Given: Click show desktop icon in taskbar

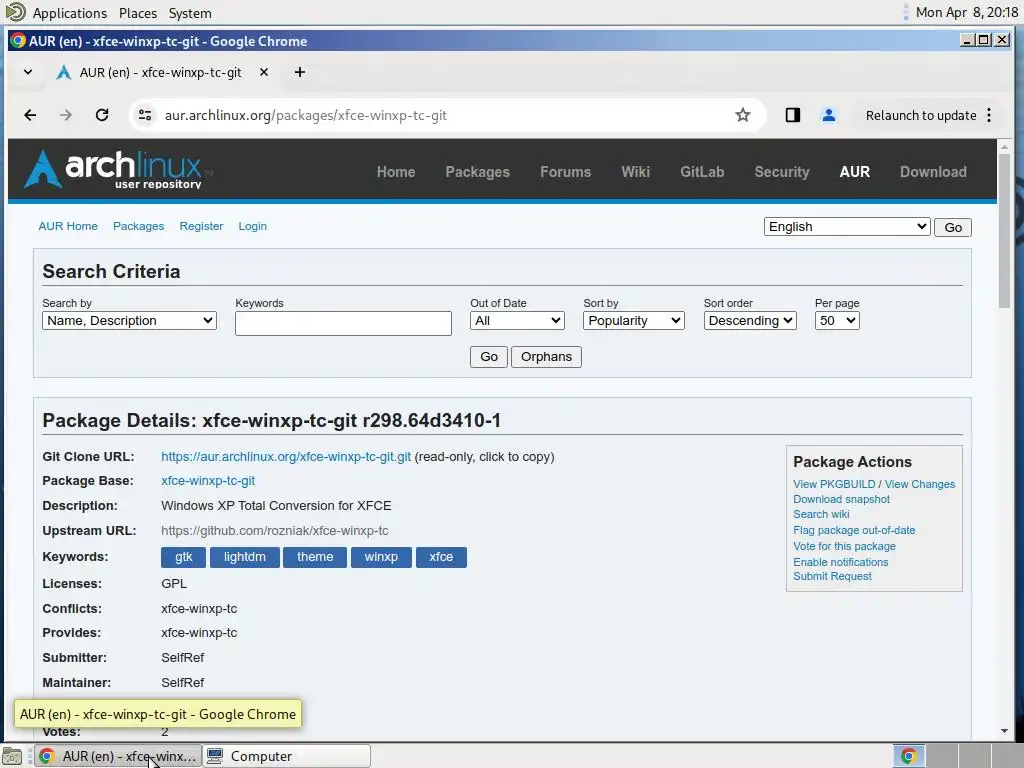Looking at the screenshot, I should (x=12, y=756).
